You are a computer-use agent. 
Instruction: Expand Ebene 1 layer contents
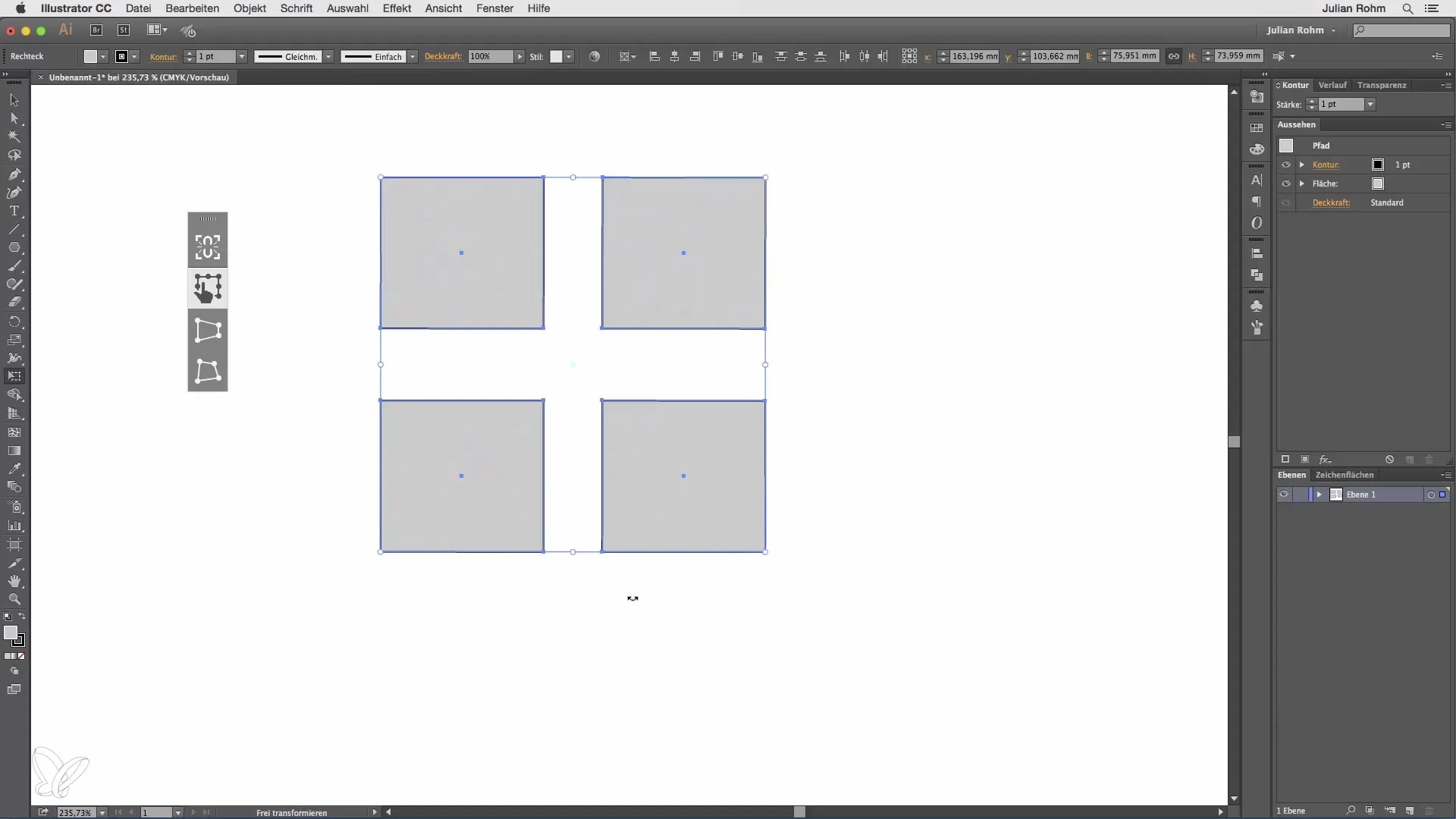click(1319, 494)
